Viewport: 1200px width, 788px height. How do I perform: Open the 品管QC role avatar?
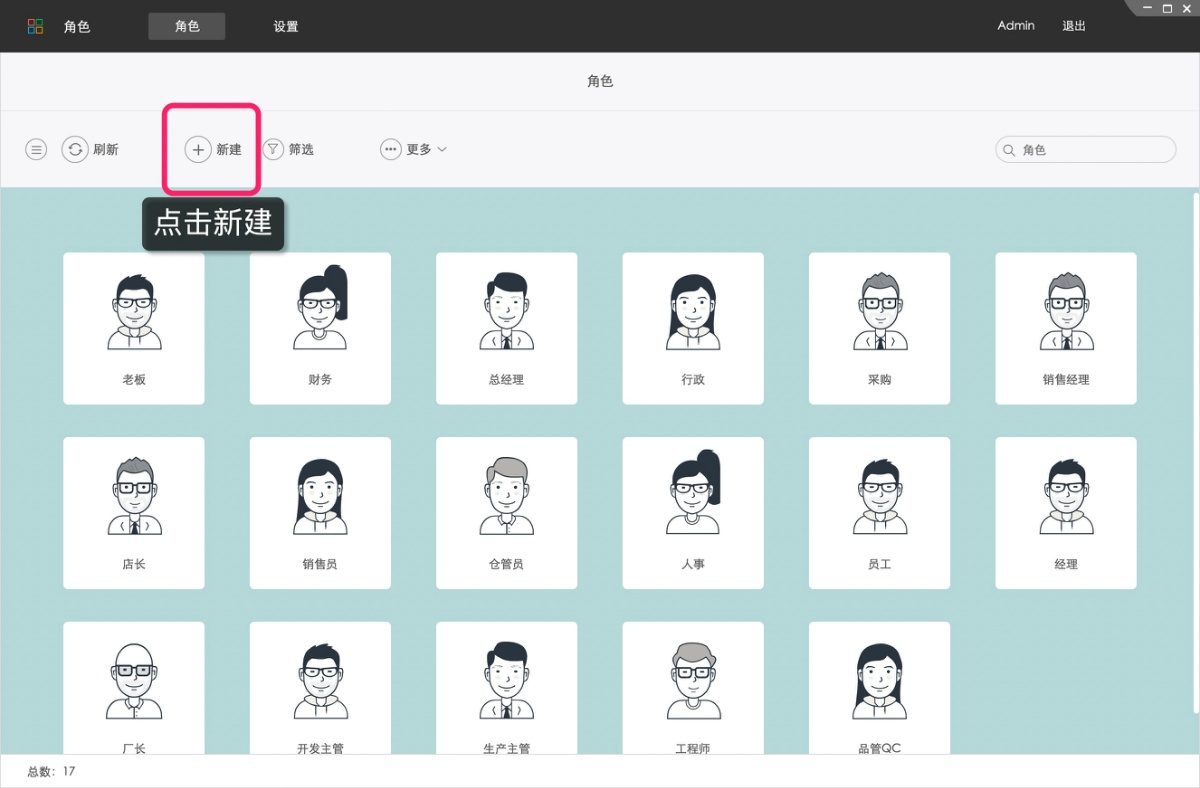[x=879, y=681]
